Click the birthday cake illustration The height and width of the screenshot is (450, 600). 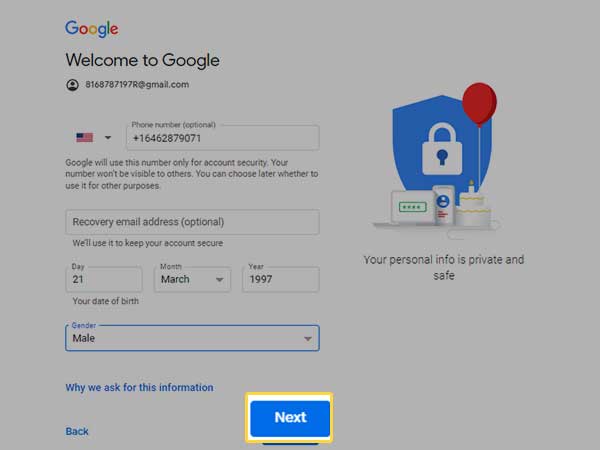(473, 207)
